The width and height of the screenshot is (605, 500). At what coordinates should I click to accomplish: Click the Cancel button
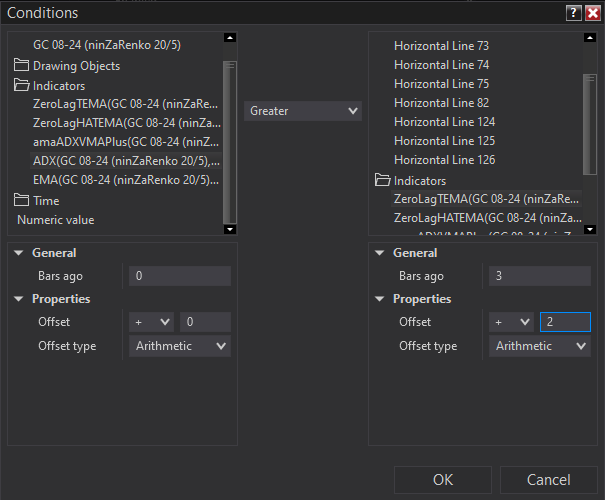click(548, 480)
